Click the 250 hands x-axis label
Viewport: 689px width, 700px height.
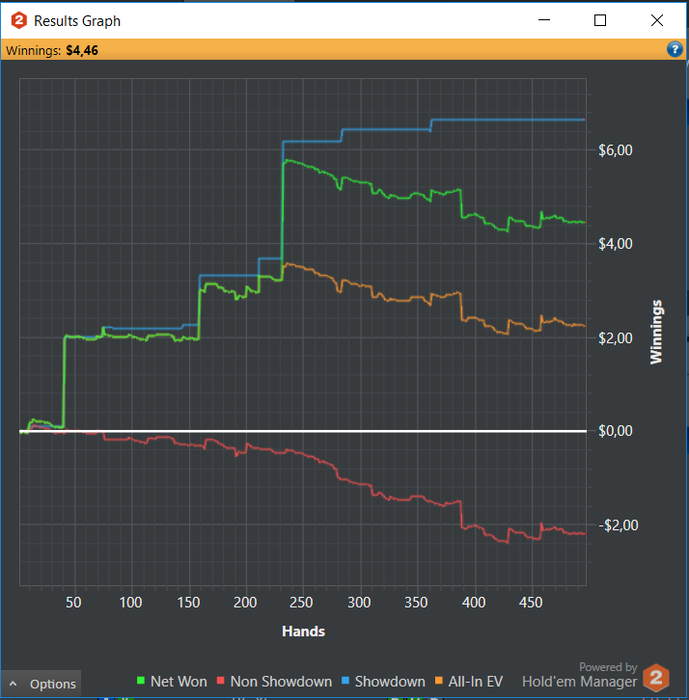[x=301, y=603]
